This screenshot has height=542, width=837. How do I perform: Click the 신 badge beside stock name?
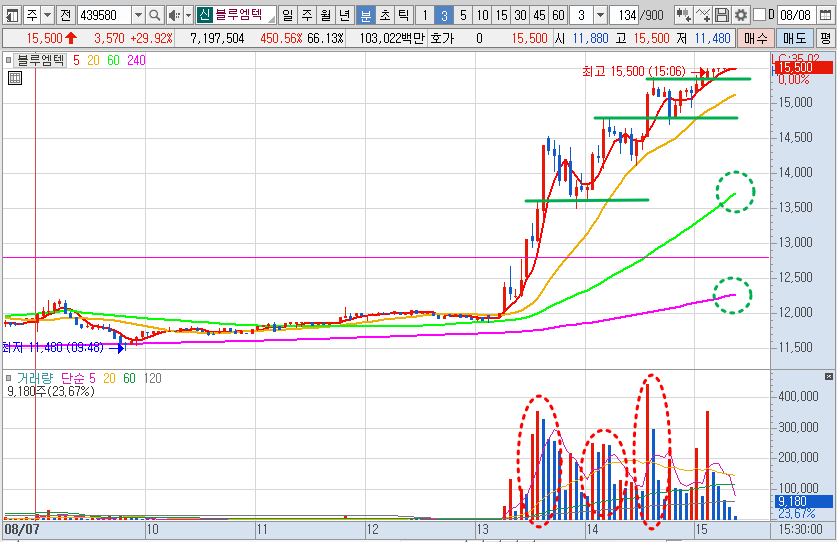point(204,15)
